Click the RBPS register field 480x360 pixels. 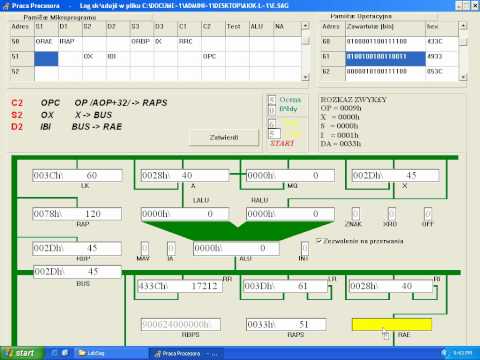(x=181, y=324)
